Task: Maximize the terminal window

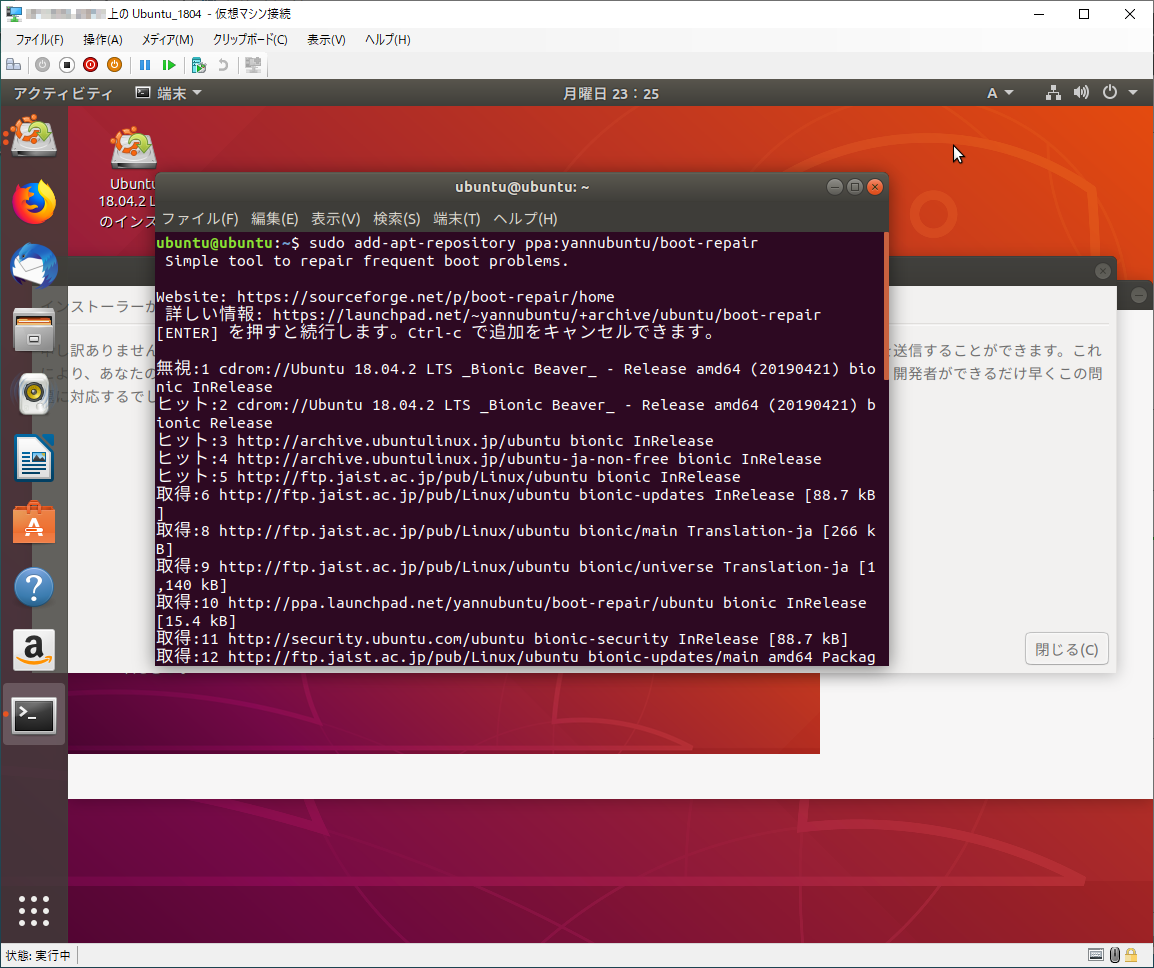Action: click(x=854, y=187)
